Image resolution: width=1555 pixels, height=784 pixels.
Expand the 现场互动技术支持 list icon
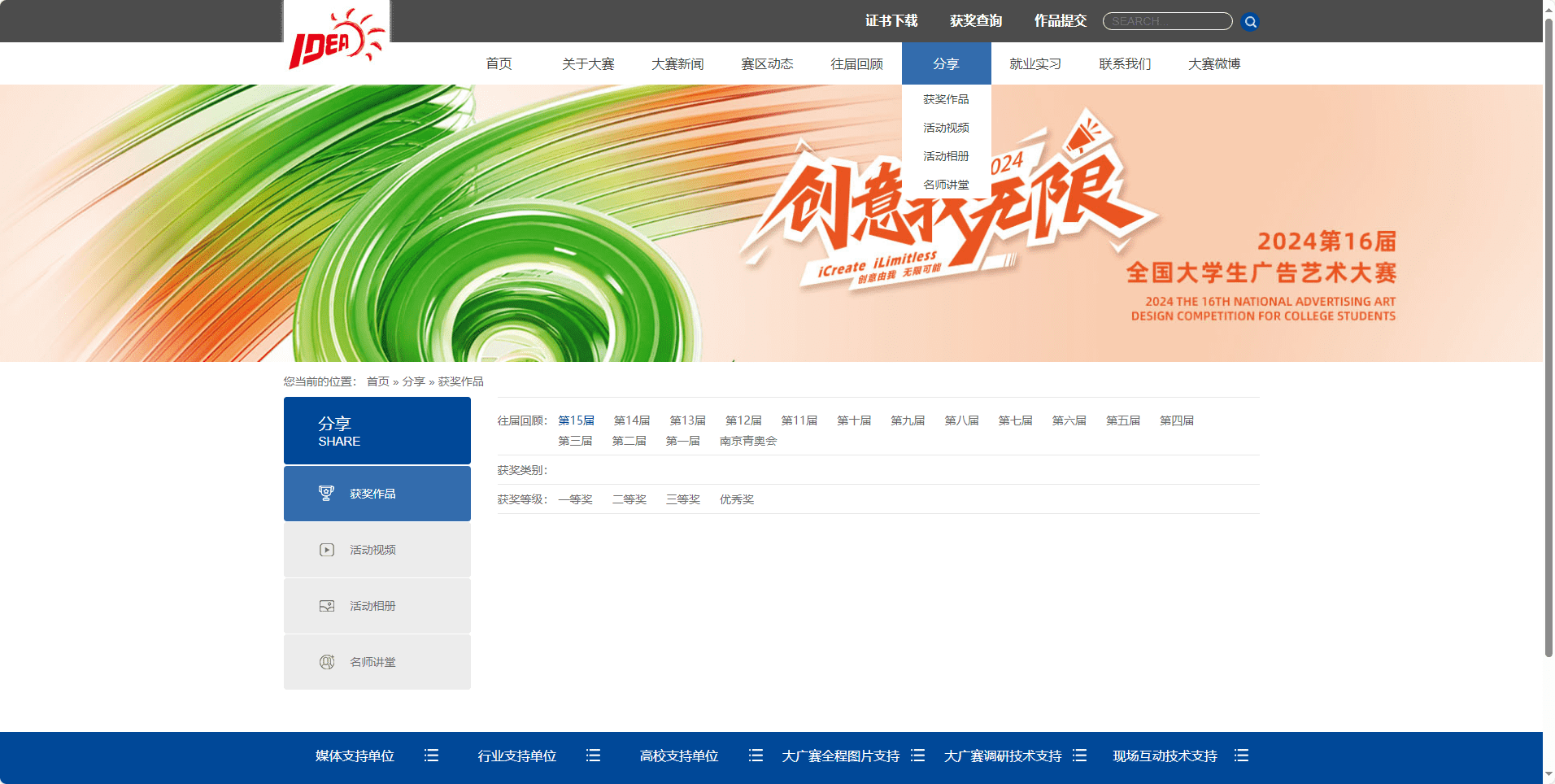[1242, 756]
